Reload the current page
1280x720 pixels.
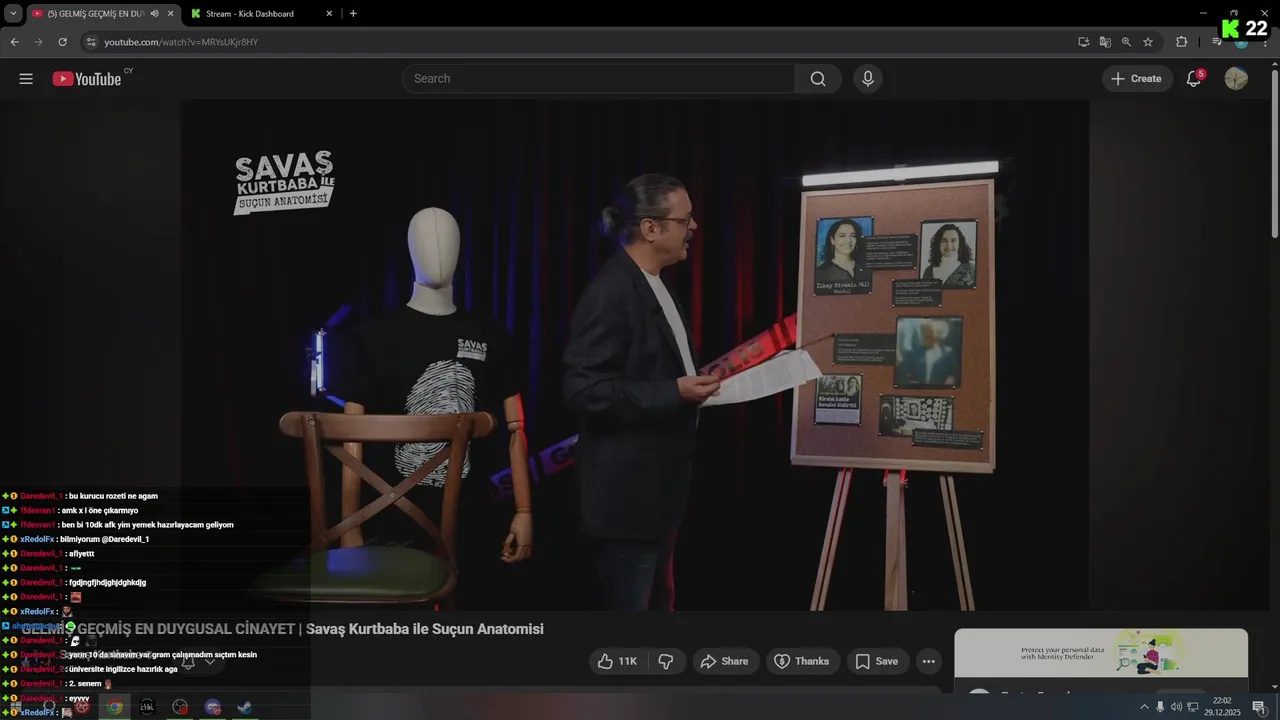[62, 42]
